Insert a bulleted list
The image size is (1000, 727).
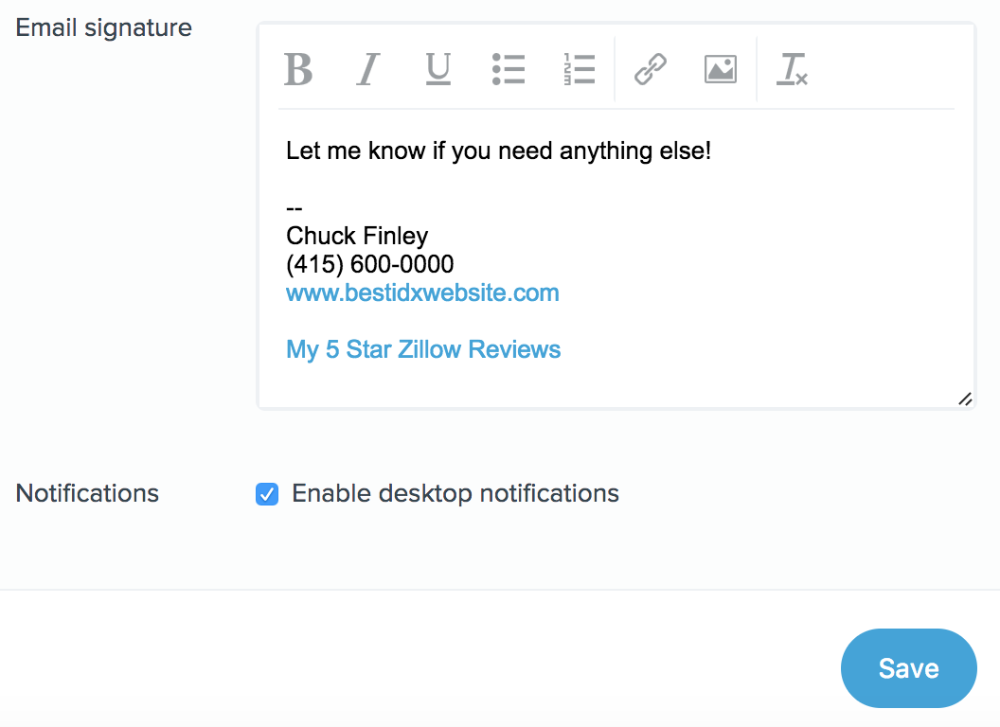508,69
